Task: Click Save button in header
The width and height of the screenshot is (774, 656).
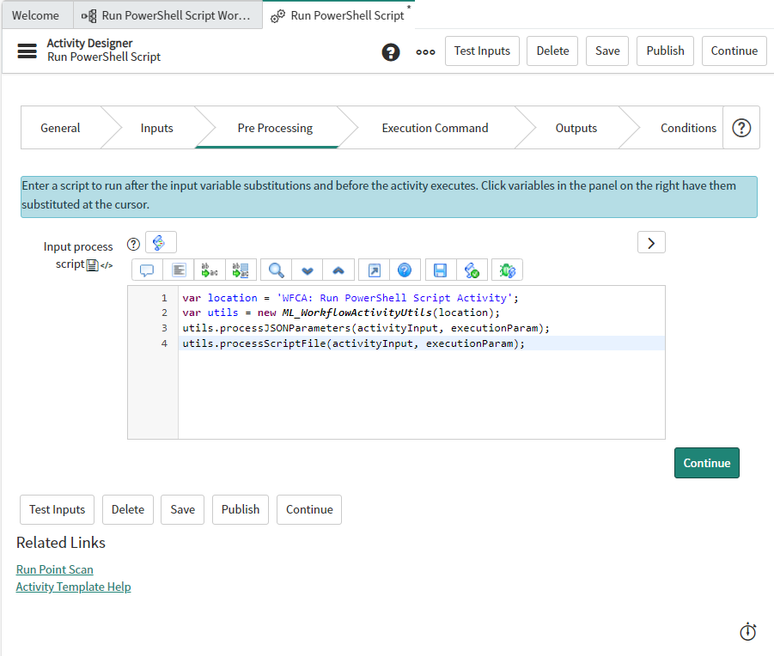Action: click(607, 51)
